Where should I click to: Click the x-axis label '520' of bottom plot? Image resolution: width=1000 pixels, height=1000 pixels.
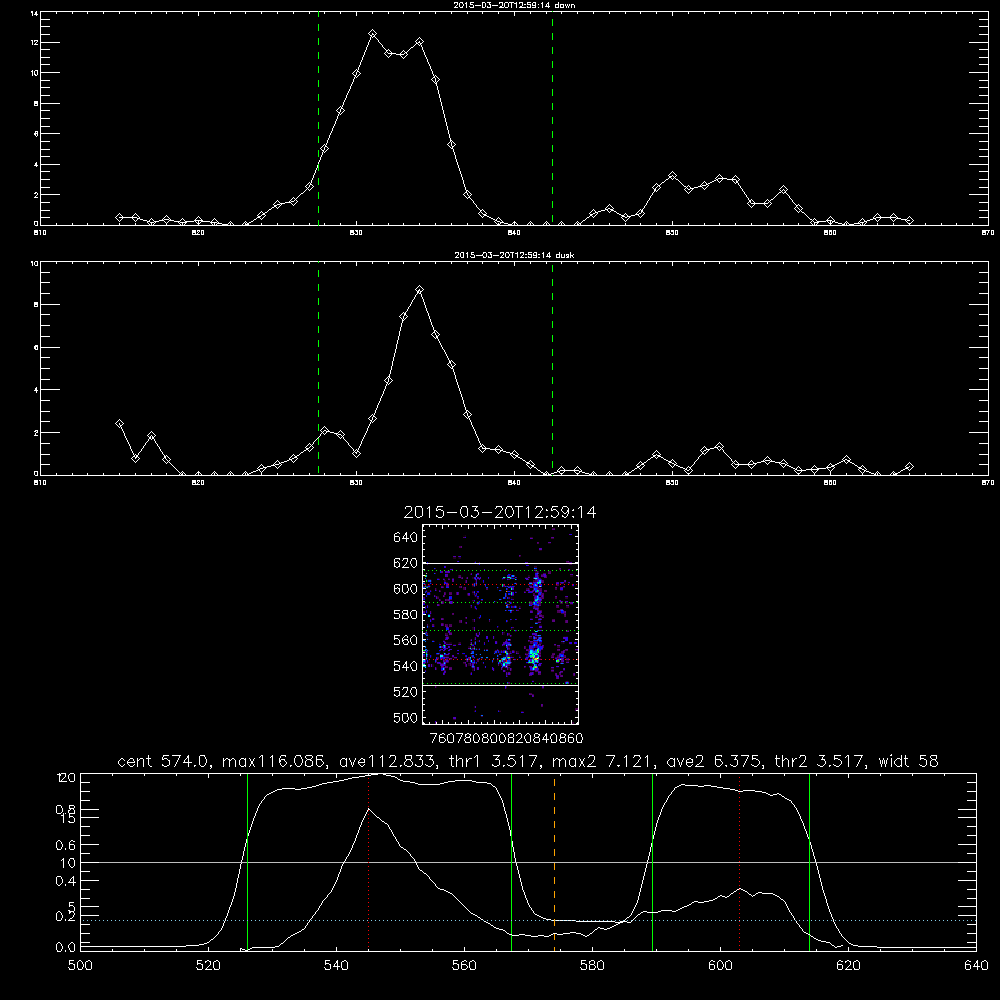(x=209, y=966)
